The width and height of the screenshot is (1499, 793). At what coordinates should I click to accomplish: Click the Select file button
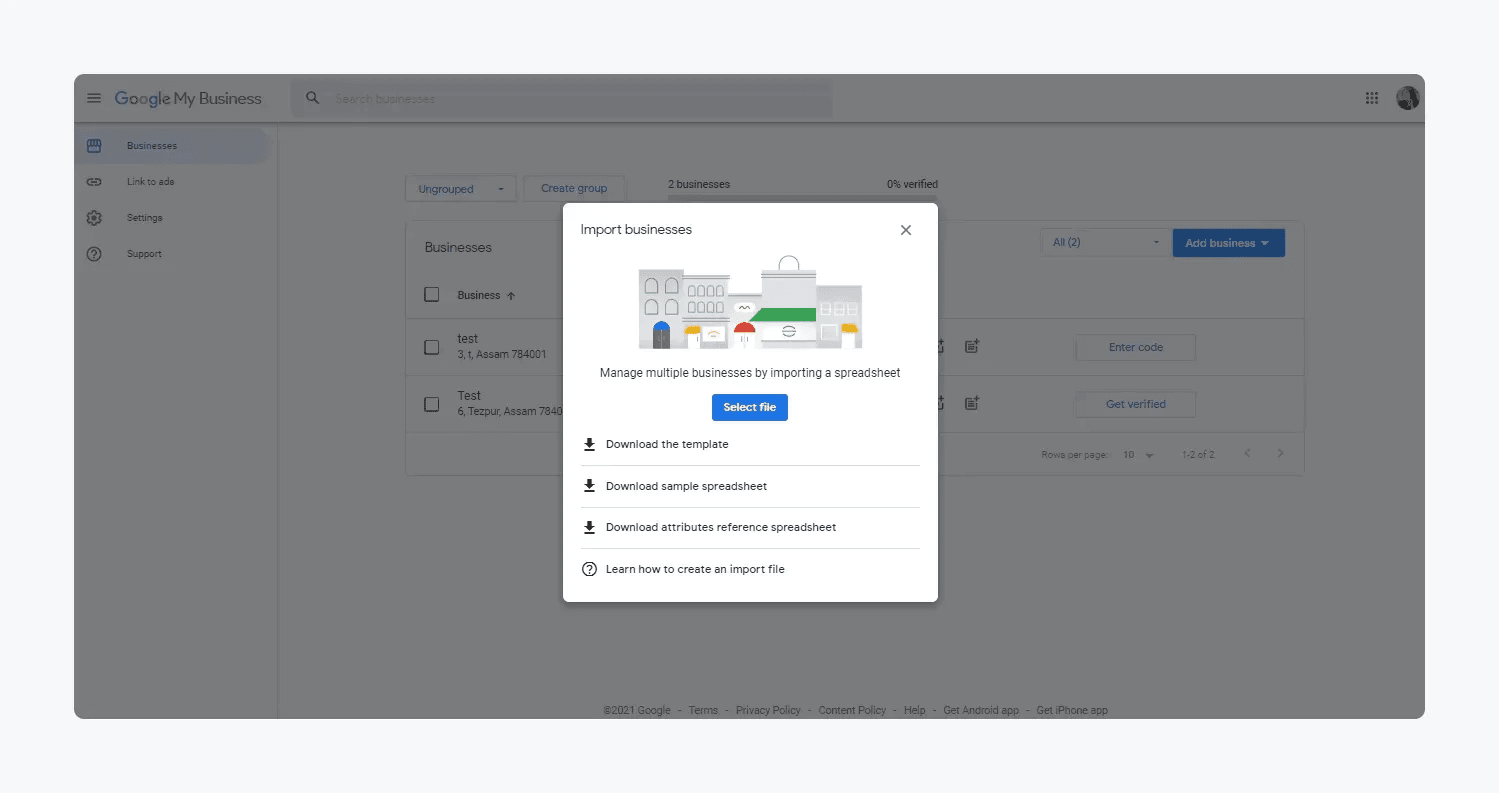click(749, 407)
